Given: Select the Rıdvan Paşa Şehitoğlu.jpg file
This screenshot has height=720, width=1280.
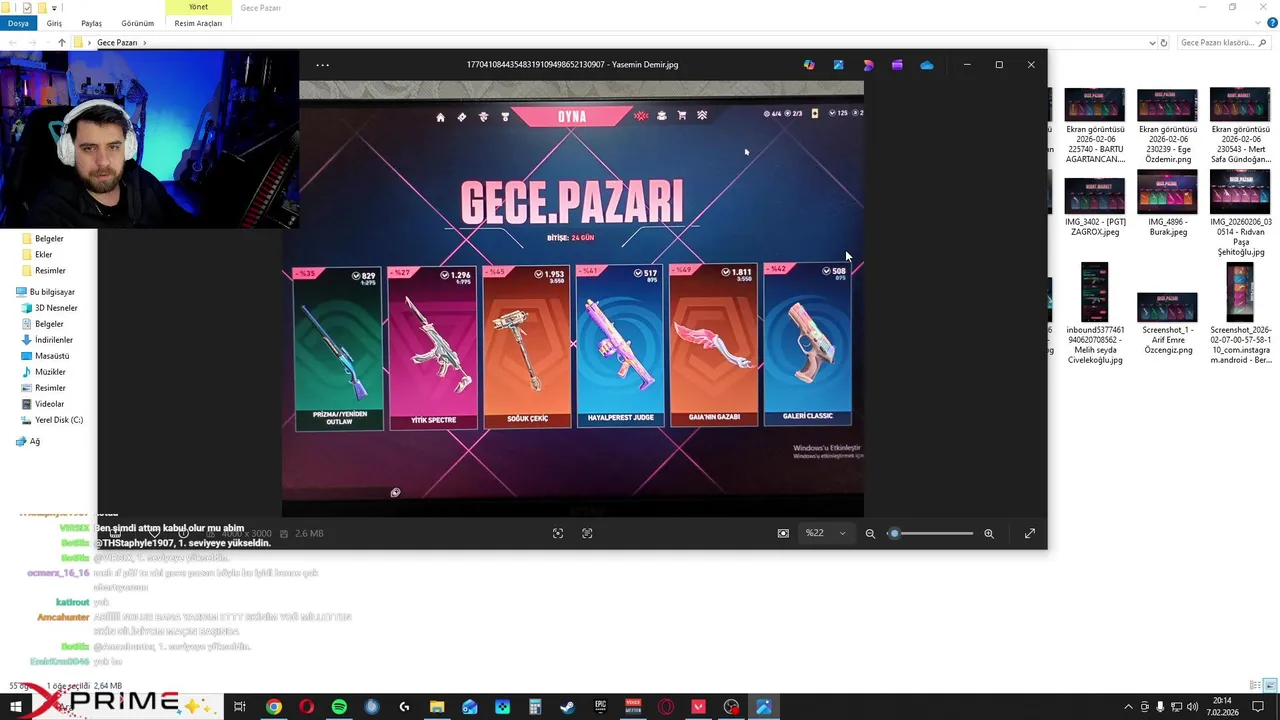Looking at the screenshot, I should tap(1240, 214).
